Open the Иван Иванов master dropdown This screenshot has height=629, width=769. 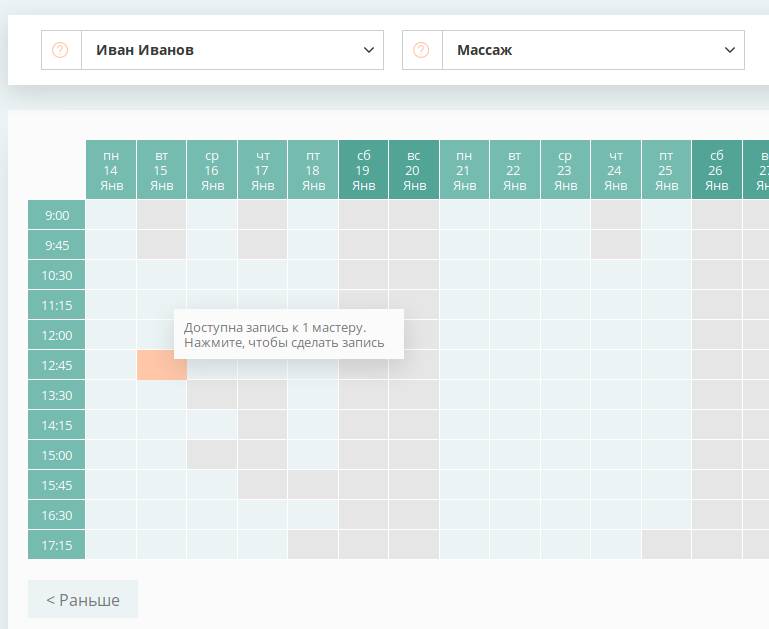tap(212, 50)
